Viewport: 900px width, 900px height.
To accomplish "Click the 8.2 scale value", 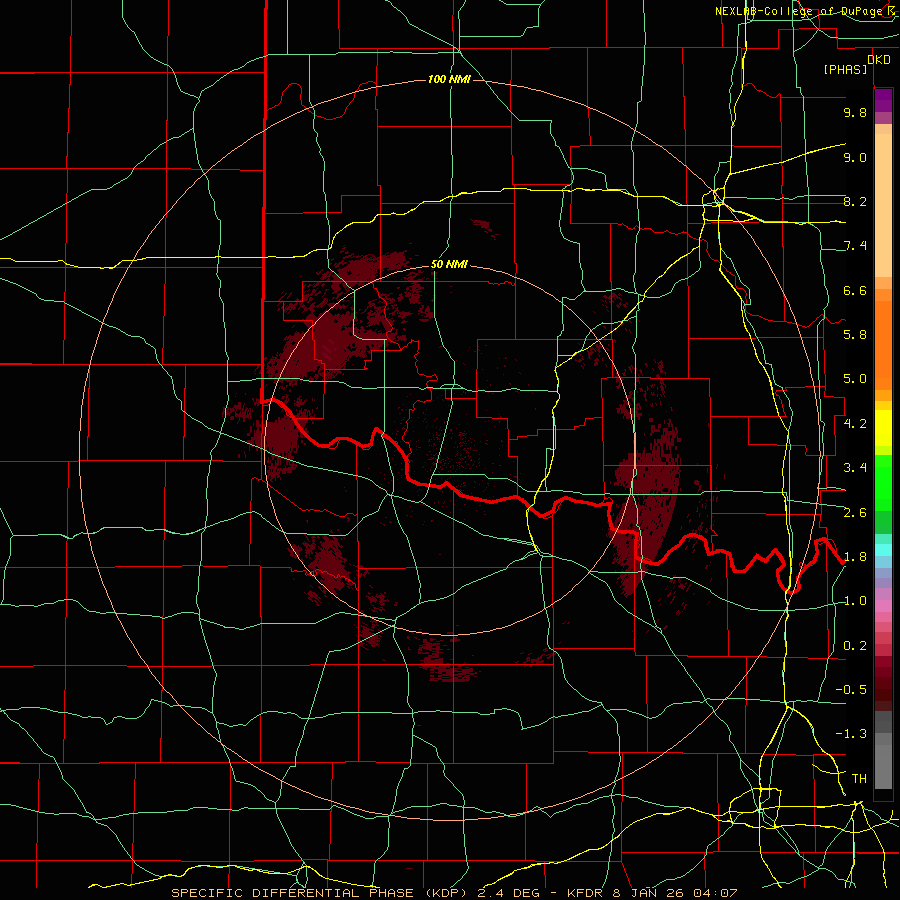I will 855,201.
